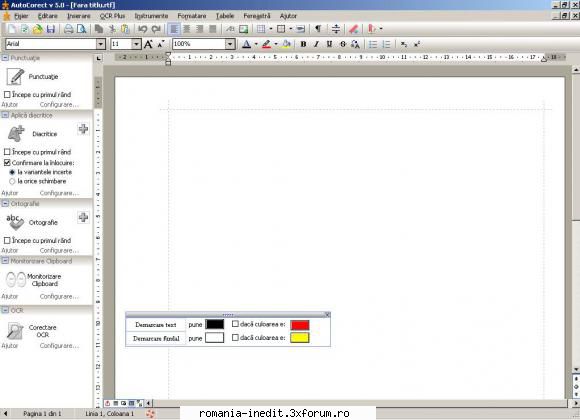This screenshot has height=420, width=580.
Task: Open the font color dropdown arrow
Action: [256, 44]
